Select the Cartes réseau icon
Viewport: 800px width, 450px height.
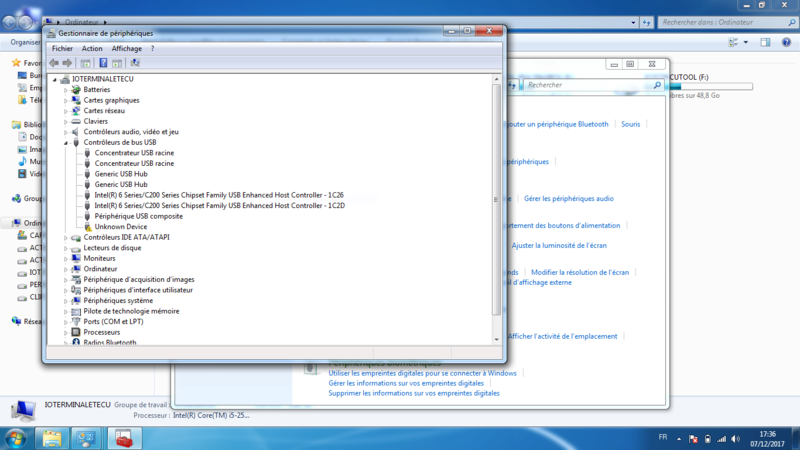[76, 111]
